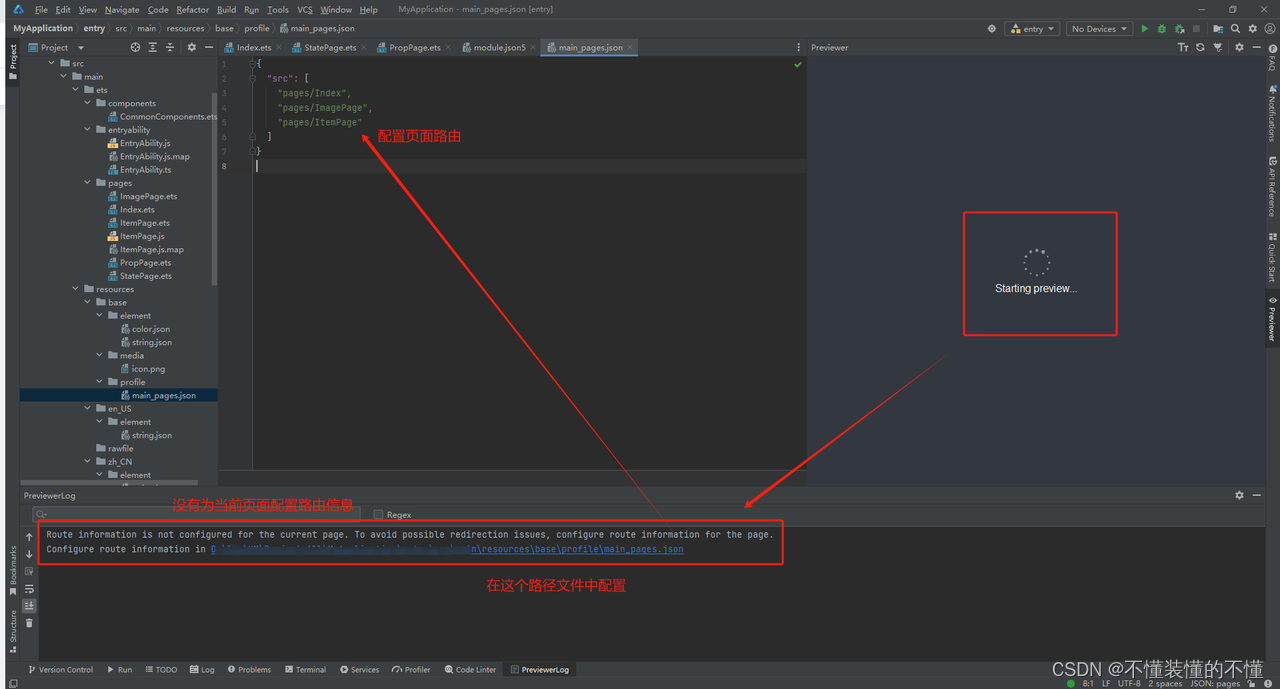This screenshot has width=1280, height=689.
Task: Switch to the Index.ets editor tab
Action: [x=248, y=47]
